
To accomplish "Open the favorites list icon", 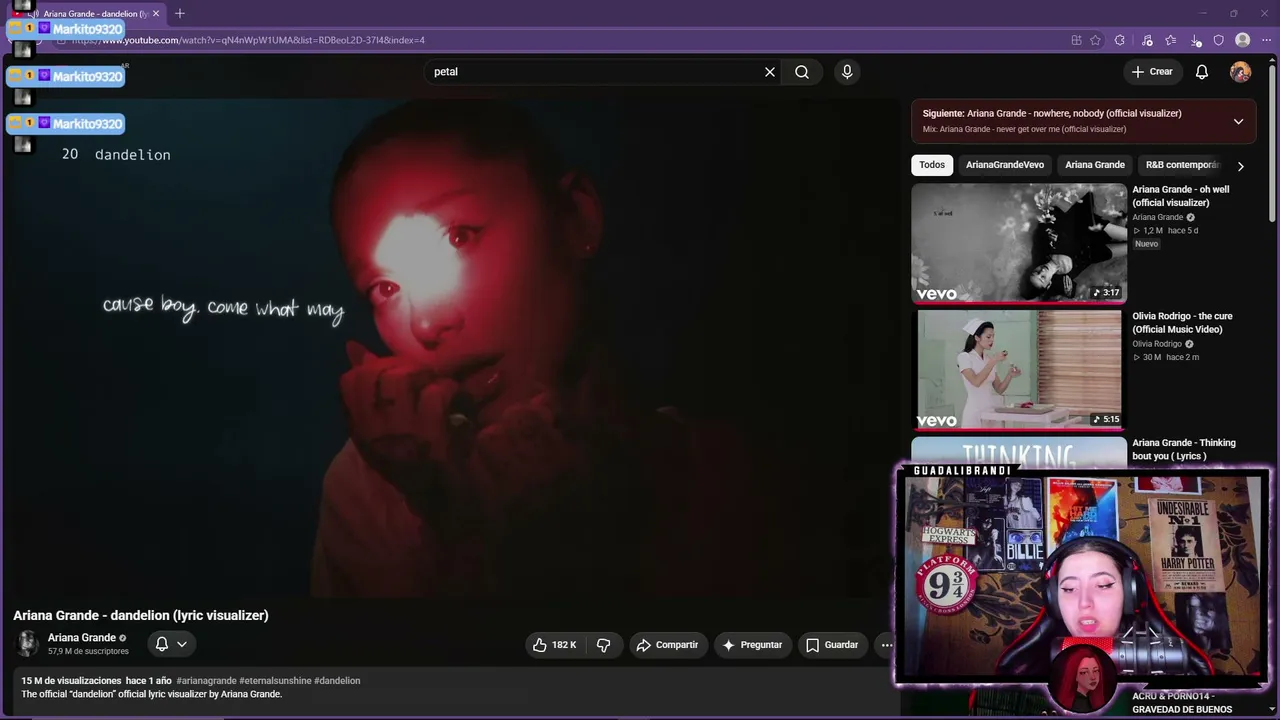I will 1171,40.
